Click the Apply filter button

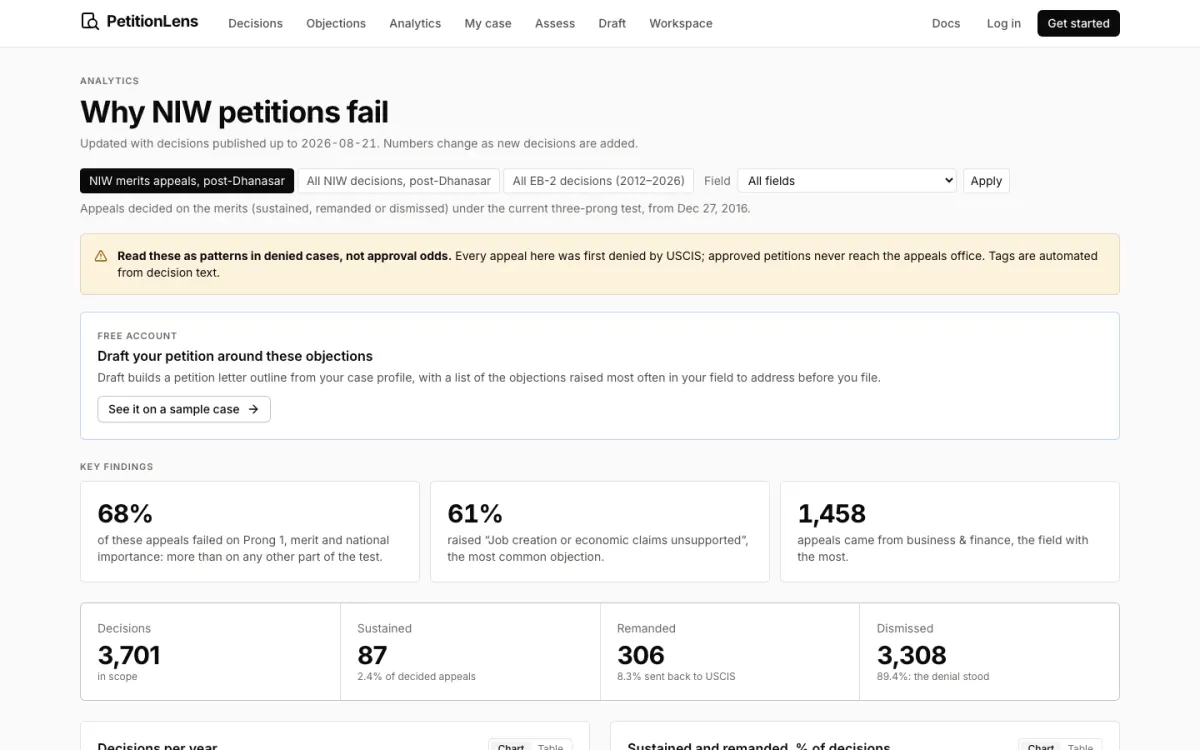click(986, 181)
